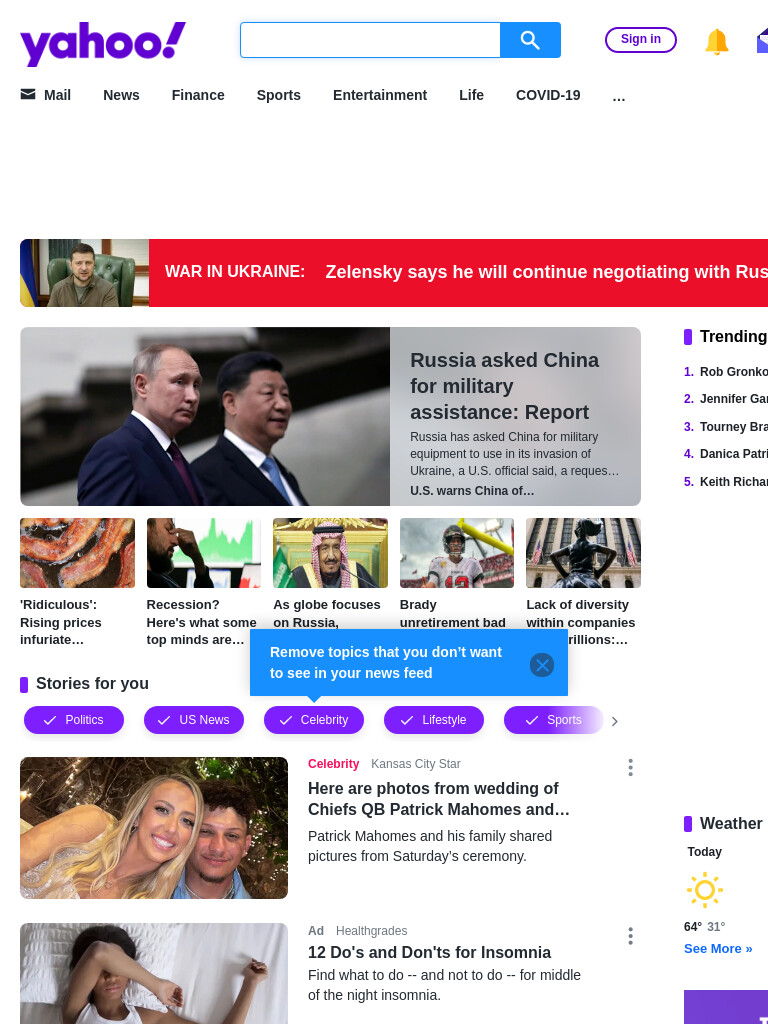The image size is (768, 1024).
Task: Toggle the US News topic chip
Action: click(x=194, y=720)
